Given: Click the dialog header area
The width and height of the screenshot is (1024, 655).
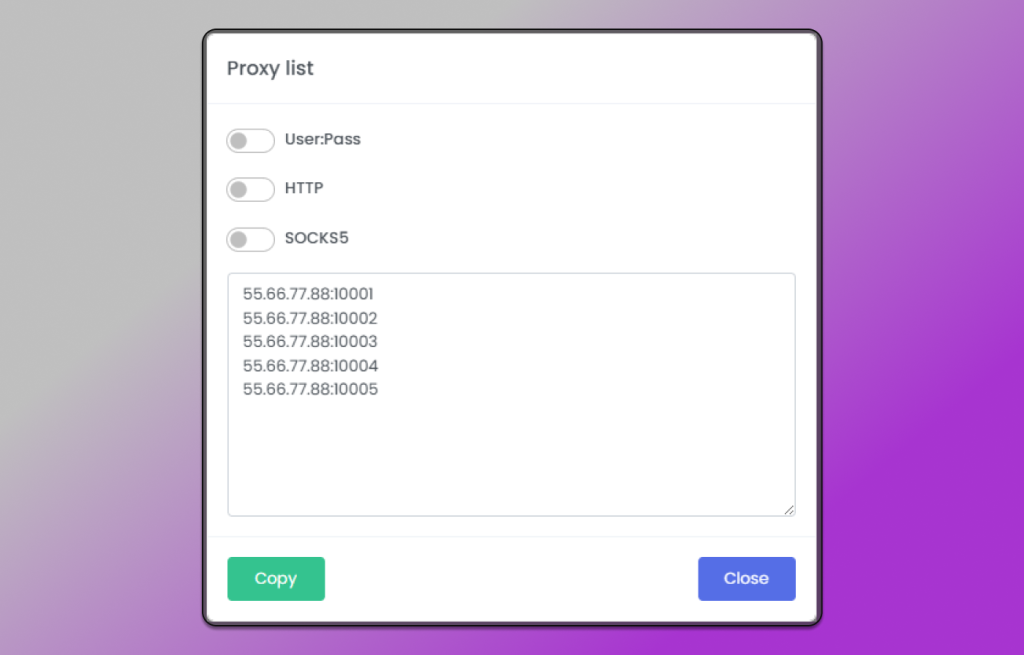Looking at the screenshot, I should pos(511,68).
